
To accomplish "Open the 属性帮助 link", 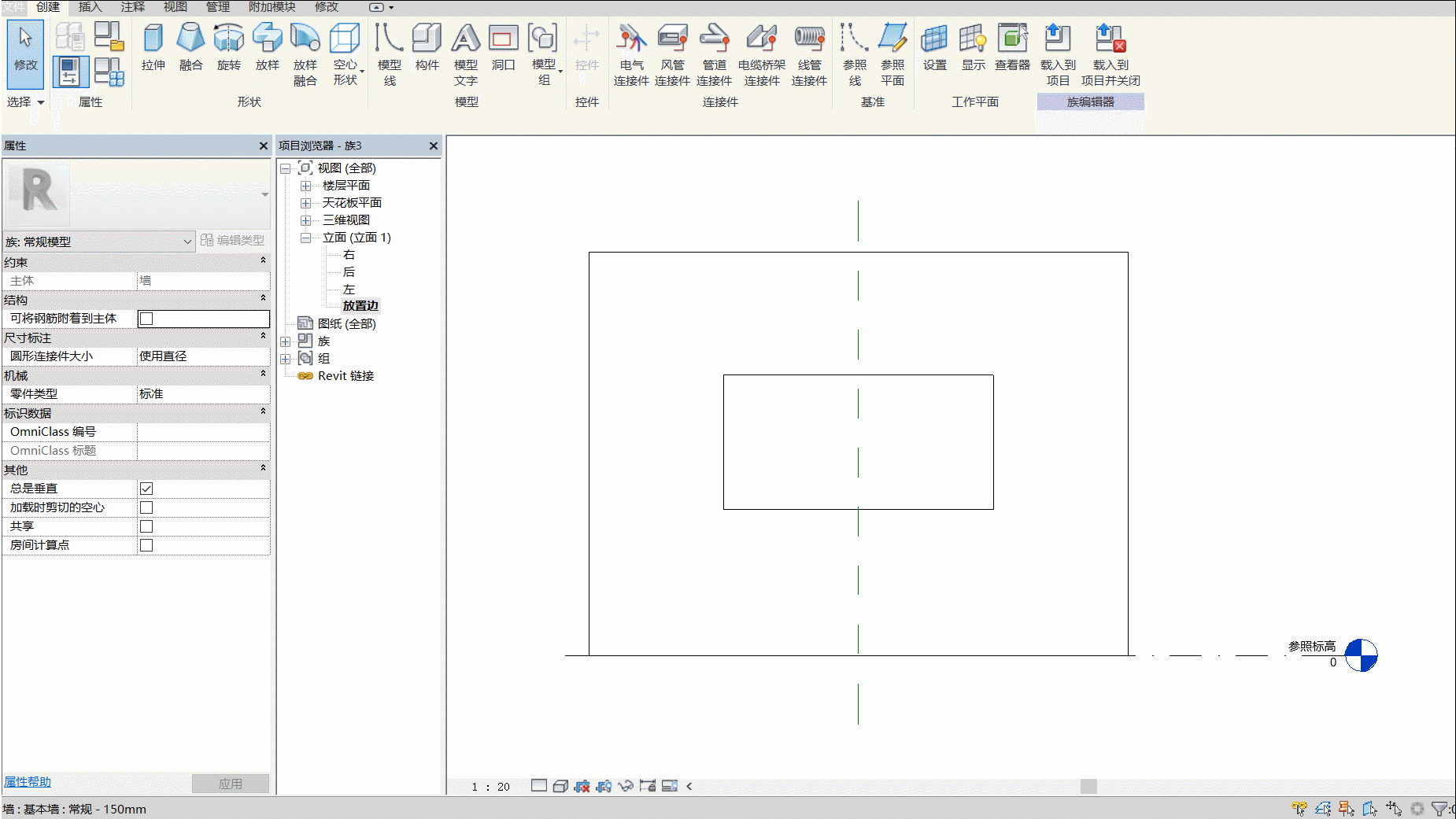I will [x=28, y=782].
